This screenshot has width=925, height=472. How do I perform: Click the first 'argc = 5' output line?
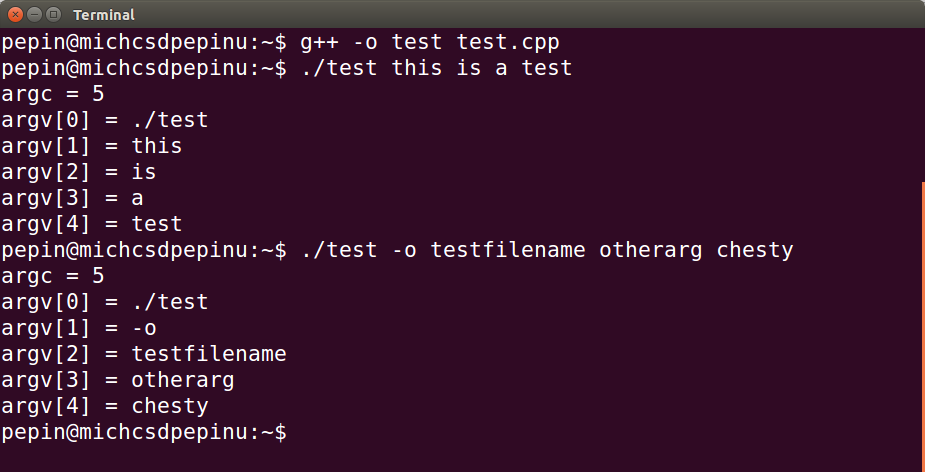click(x=52, y=94)
